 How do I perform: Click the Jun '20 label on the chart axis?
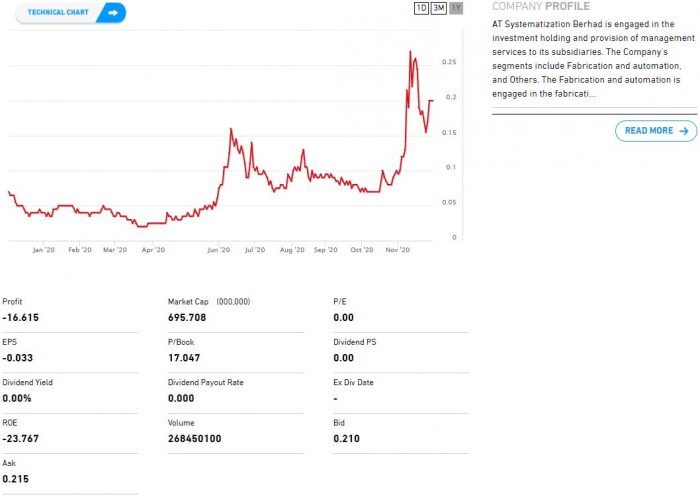point(218,250)
